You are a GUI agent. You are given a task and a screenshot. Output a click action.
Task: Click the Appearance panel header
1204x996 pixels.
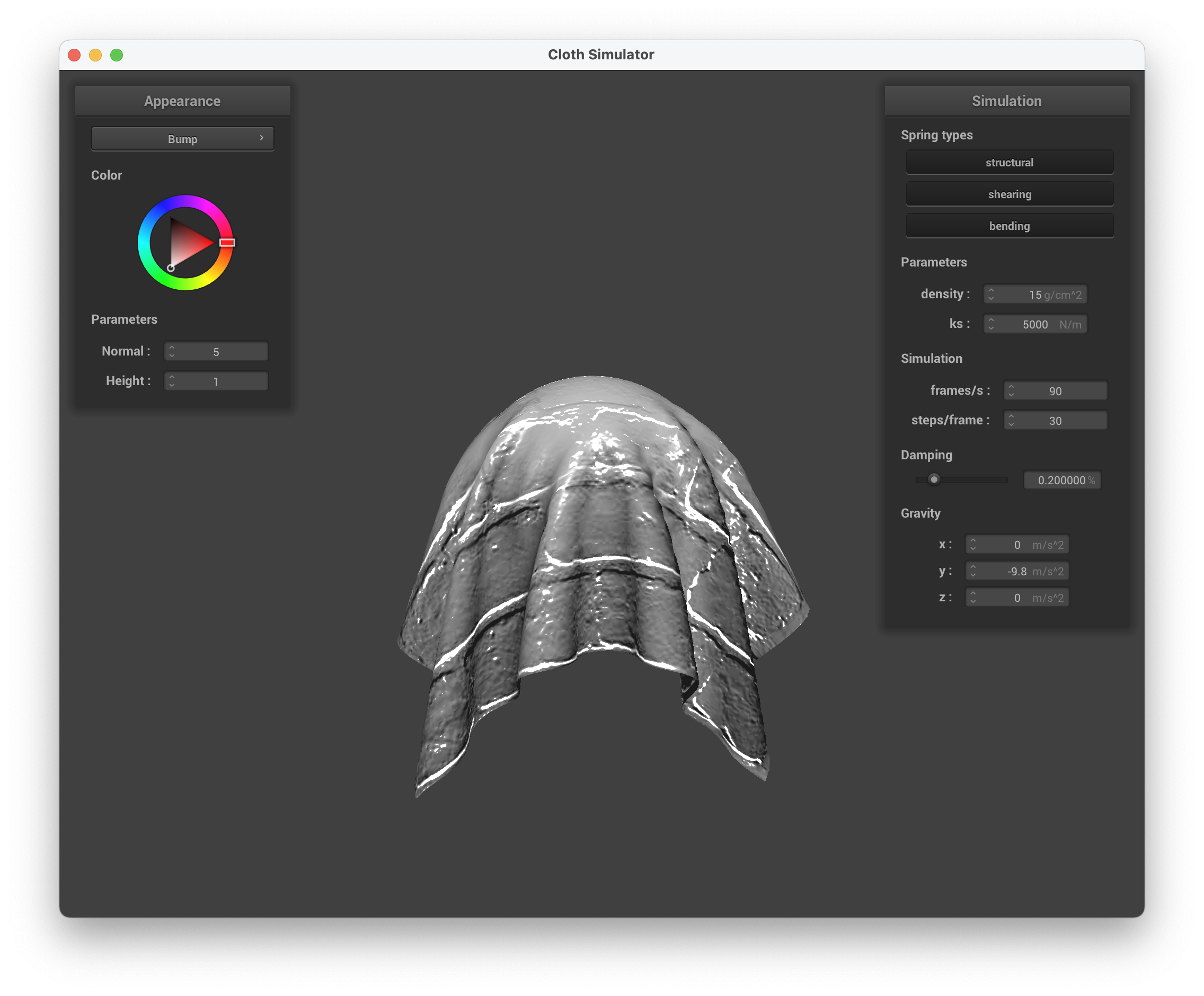click(182, 101)
